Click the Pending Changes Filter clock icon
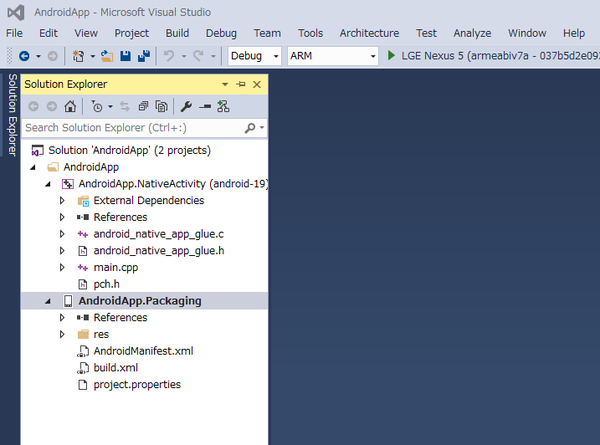600x445 pixels. pos(97,106)
